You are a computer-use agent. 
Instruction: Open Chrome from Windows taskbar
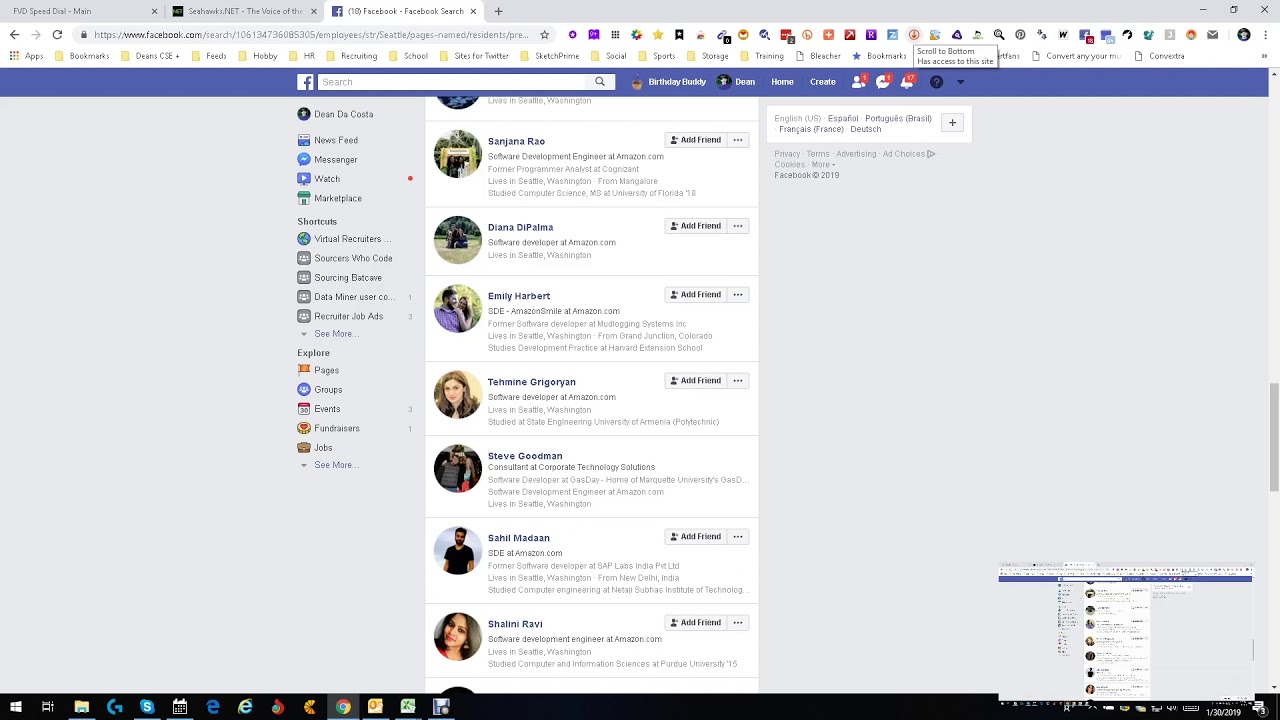click(343, 708)
